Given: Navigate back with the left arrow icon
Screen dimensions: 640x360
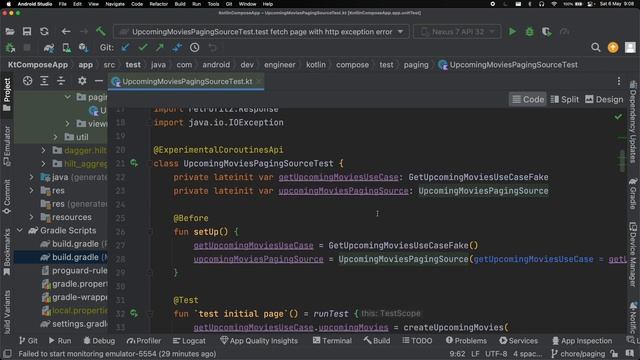Looking at the screenshot, I should tap(66, 31).
